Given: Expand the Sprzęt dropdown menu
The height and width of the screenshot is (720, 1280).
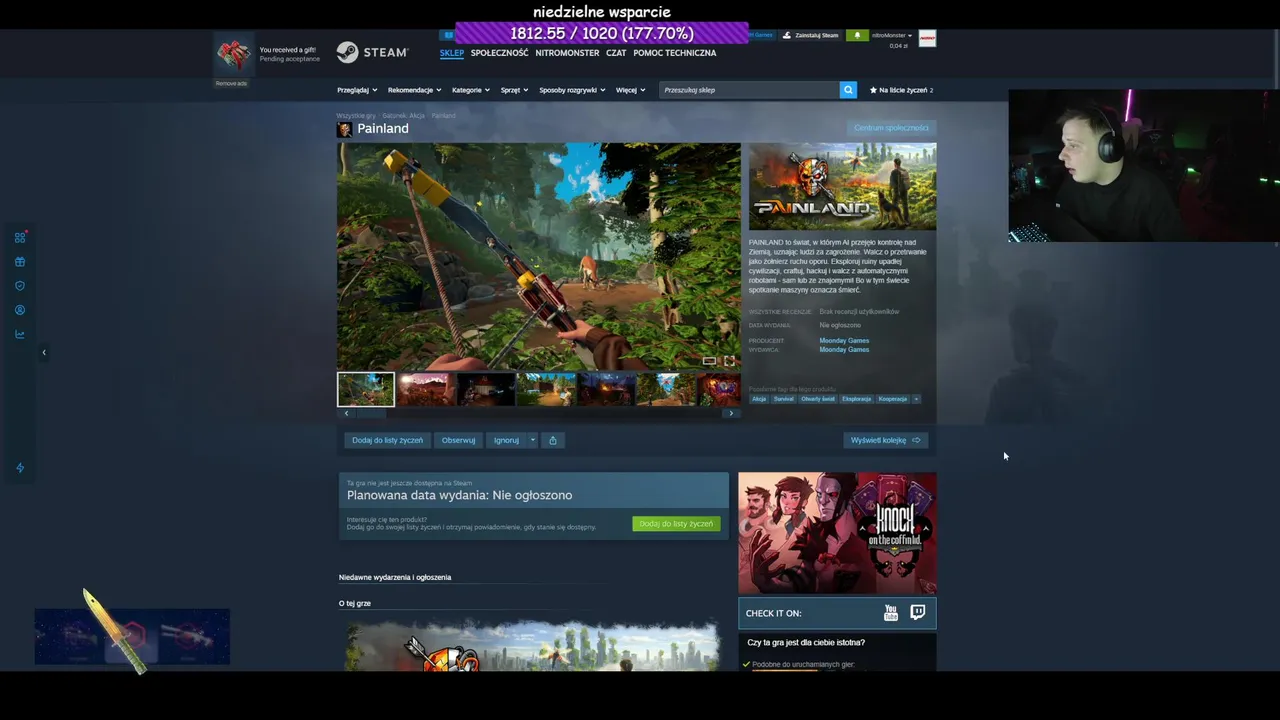Looking at the screenshot, I should [514, 90].
